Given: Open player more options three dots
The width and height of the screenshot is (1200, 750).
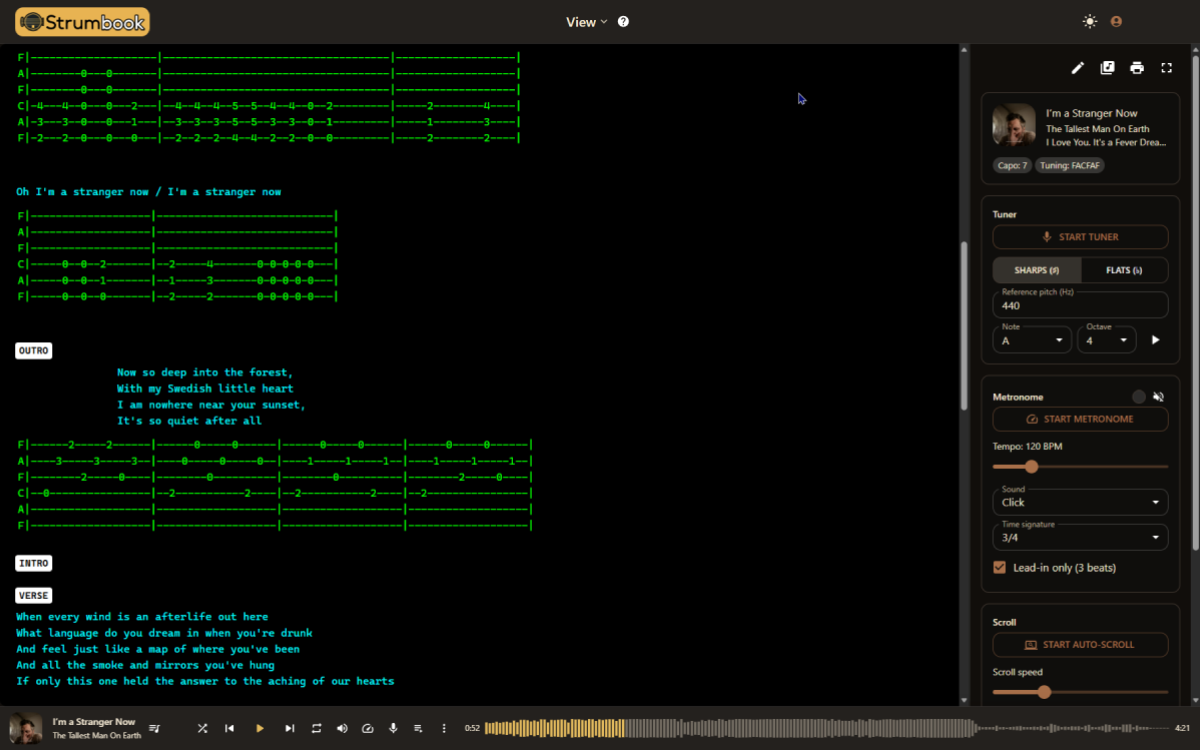Looking at the screenshot, I should [x=444, y=728].
